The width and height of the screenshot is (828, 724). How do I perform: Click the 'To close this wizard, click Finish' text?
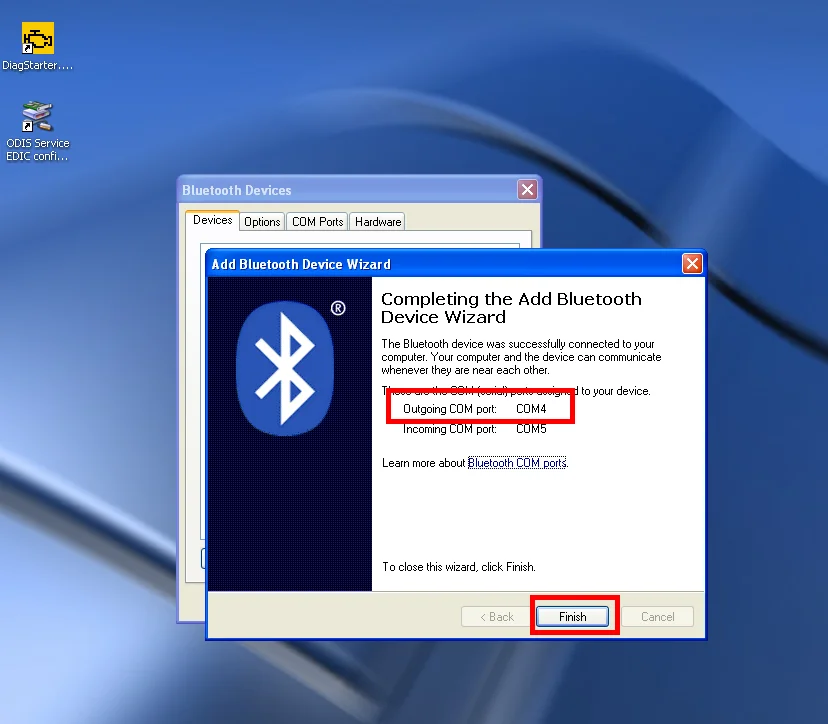[459, 567]
